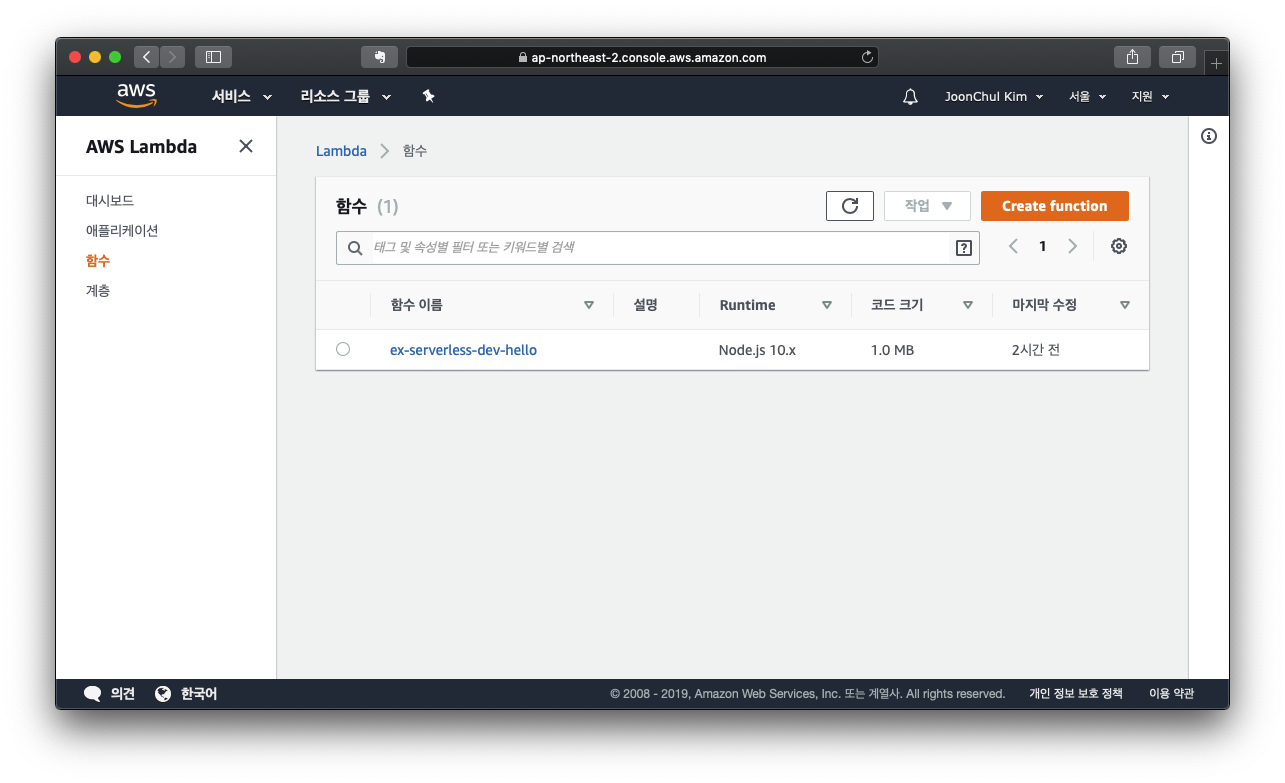The width and height of the screenshot is (1285, 783).
Task: Select the ex-serverless-dev-hello radio button
Action: 343,349
